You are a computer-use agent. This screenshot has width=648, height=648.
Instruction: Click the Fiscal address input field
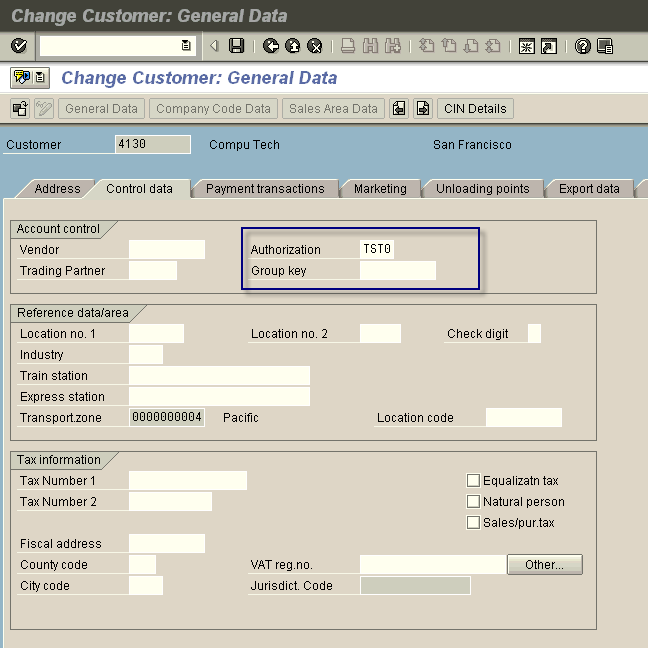coord(167,543)
